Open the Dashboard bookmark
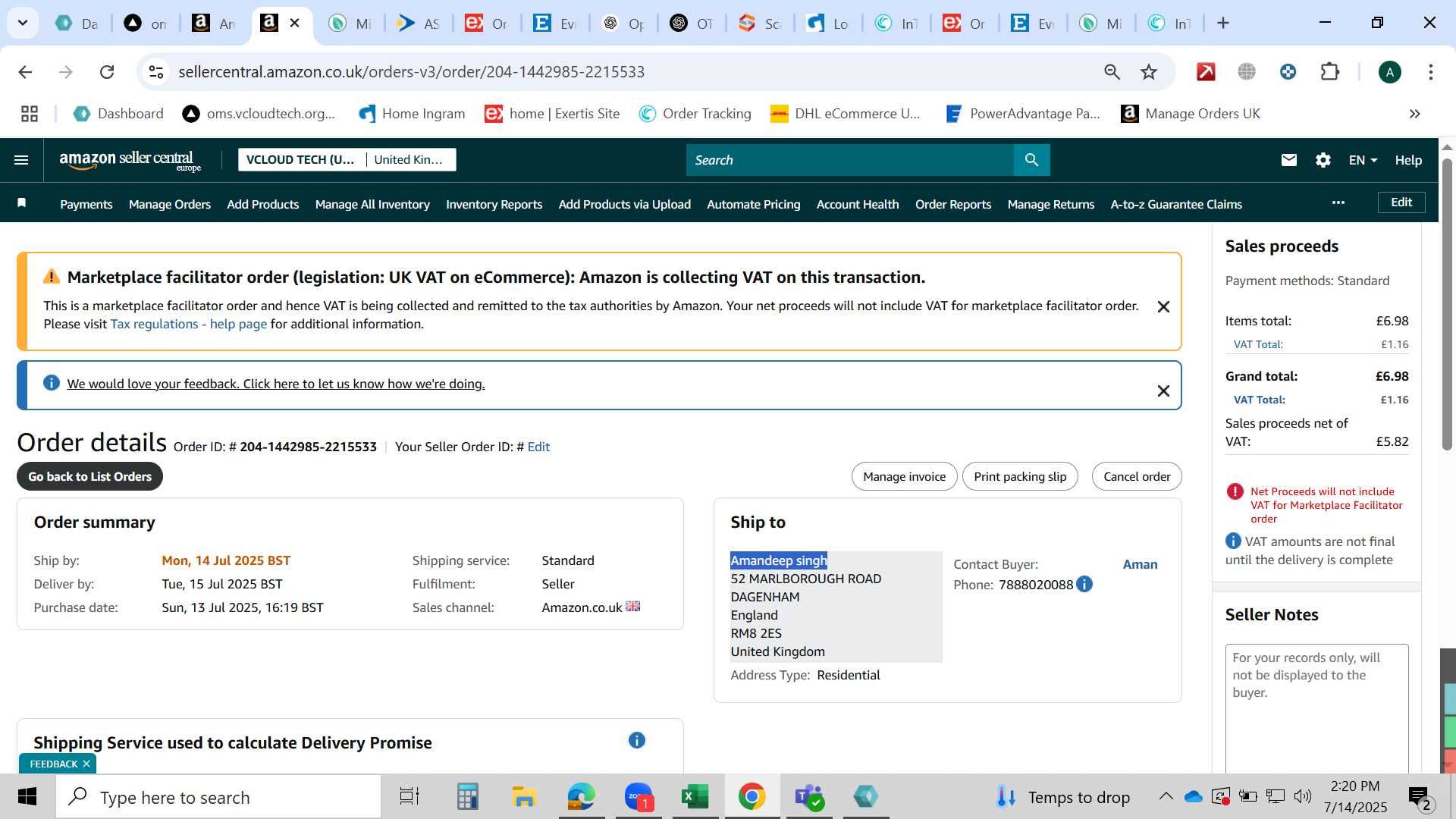The width and height of the screenshot is (1456, 819). click(118, 114)
